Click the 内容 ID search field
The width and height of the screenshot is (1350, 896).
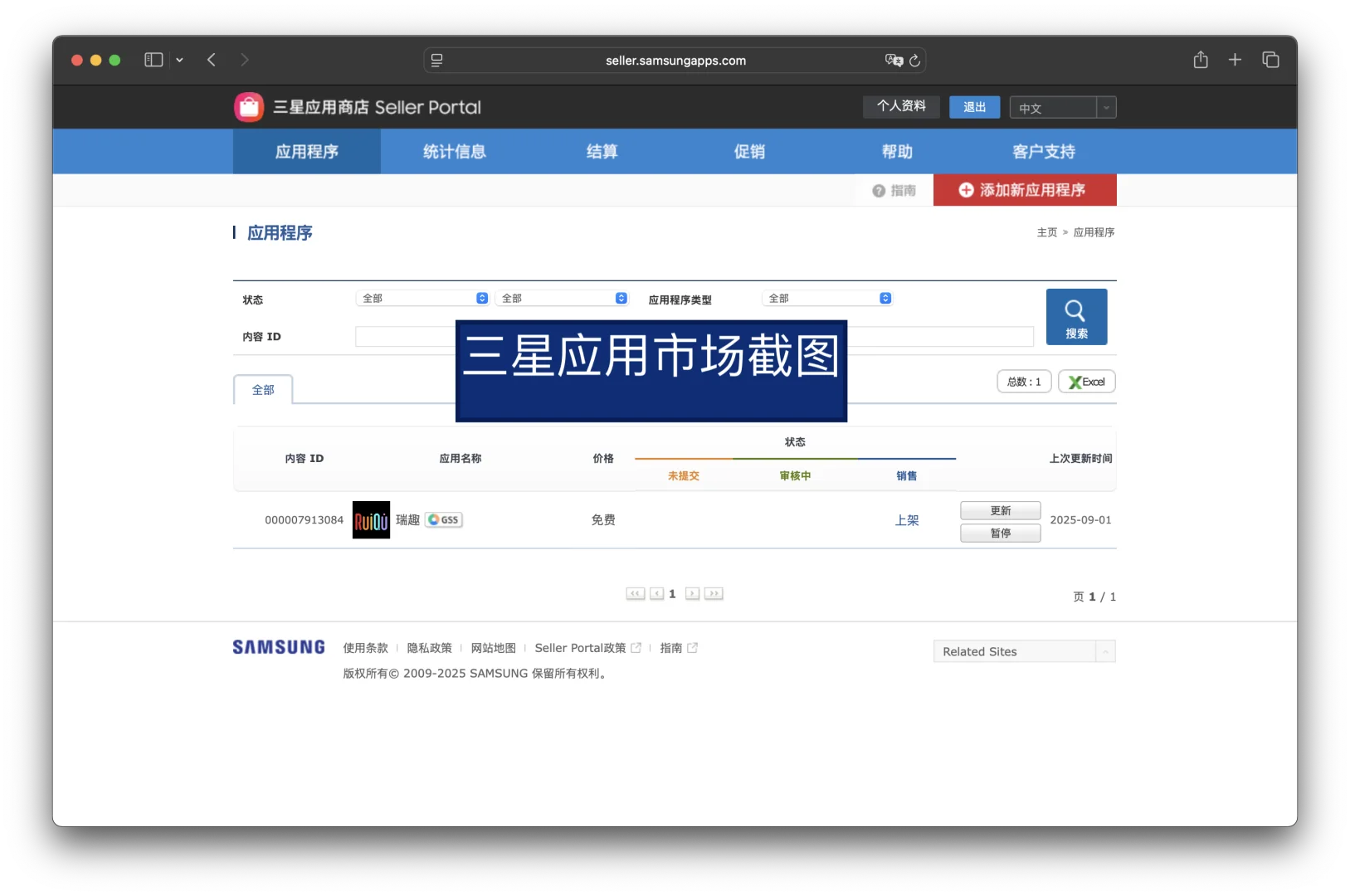click(694, 336)
